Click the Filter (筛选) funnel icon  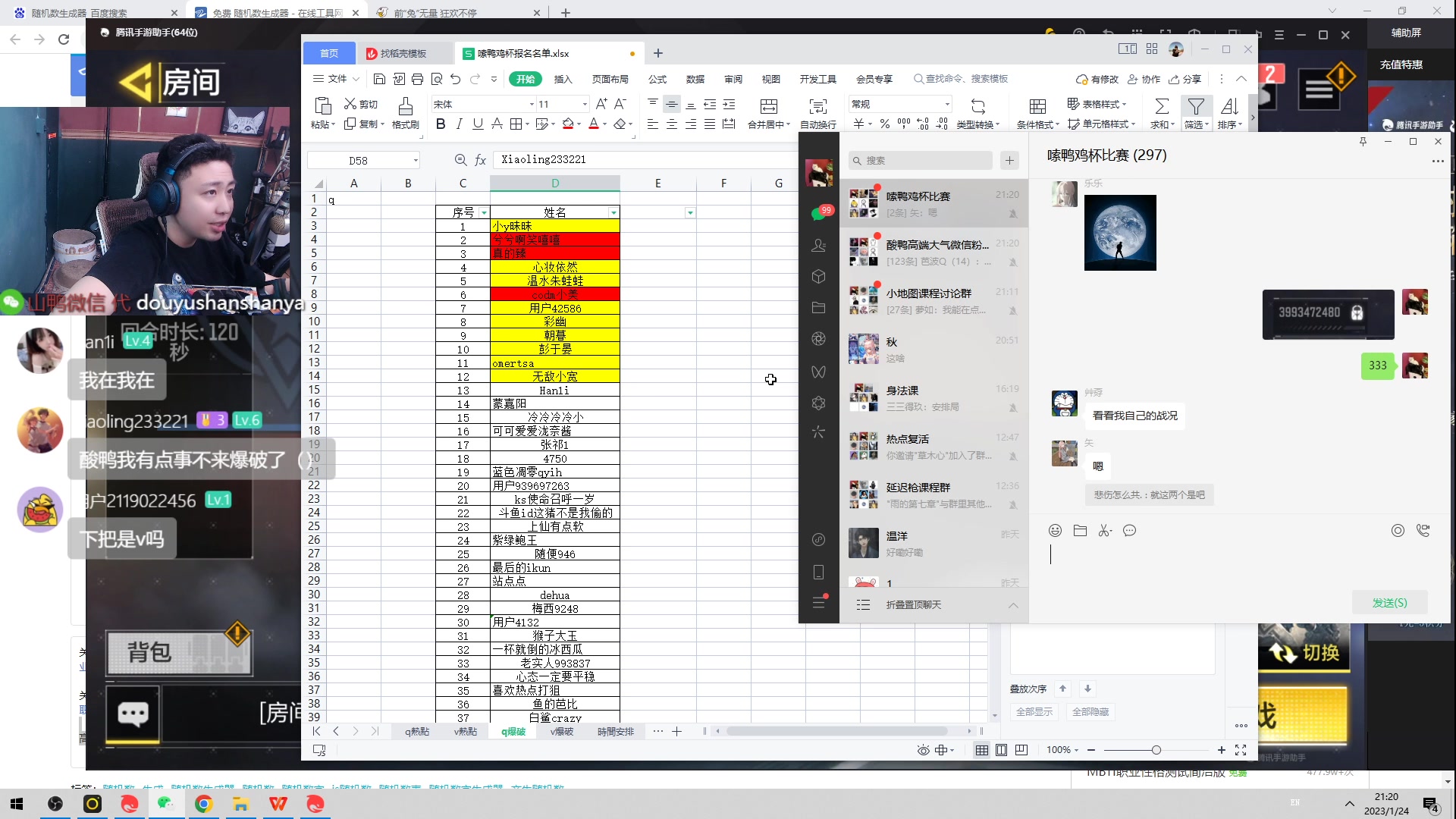(x=1196, y=106)
